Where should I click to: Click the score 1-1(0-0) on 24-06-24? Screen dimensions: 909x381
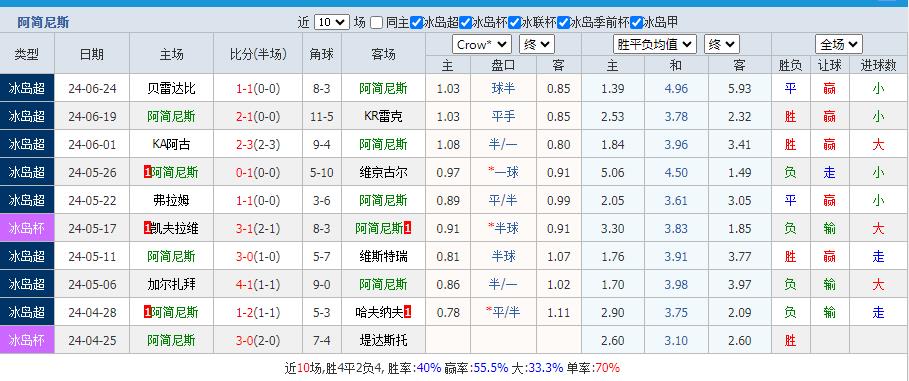pos(258,89)
